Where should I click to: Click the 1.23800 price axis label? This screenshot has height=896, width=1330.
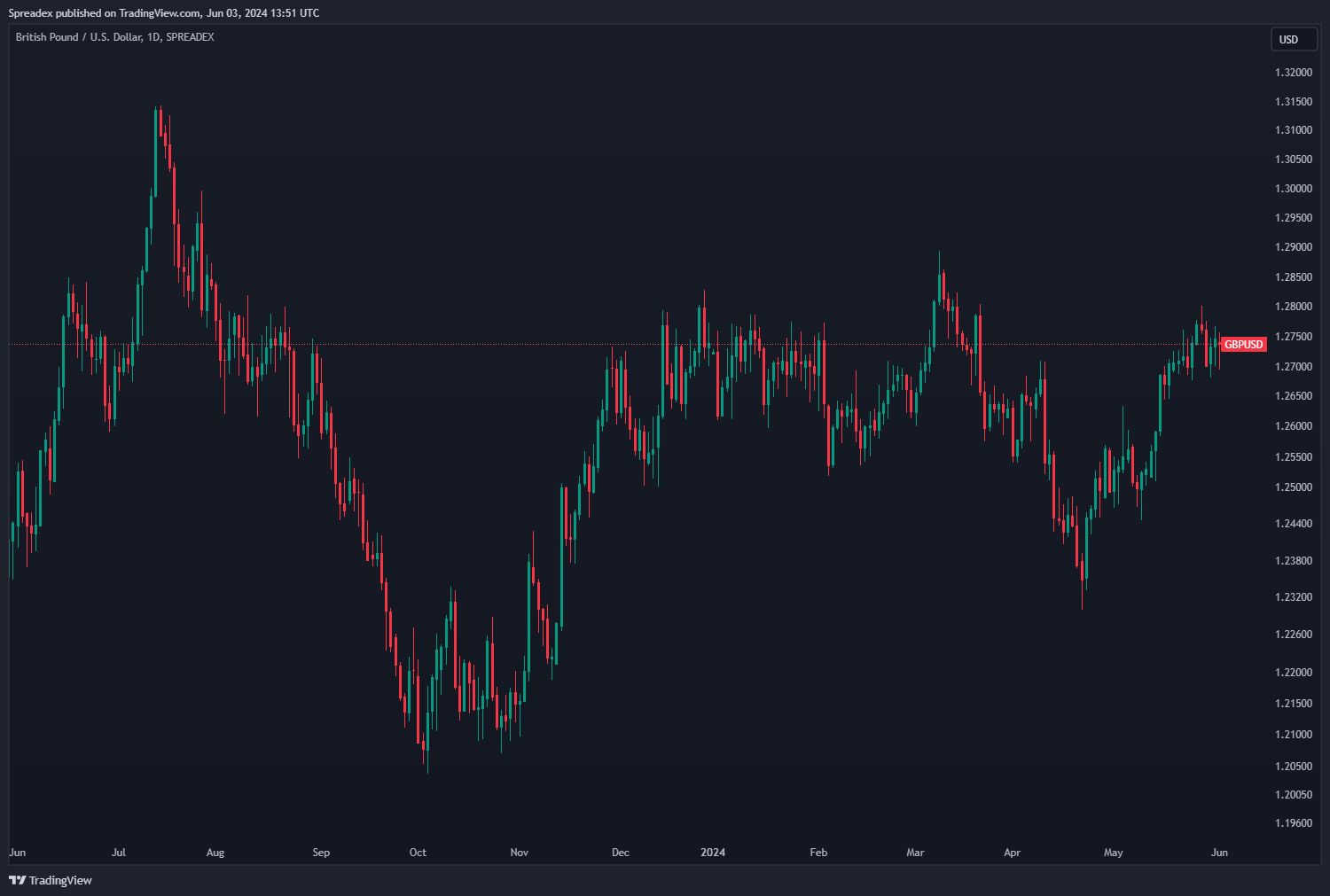pos(1294,561)
